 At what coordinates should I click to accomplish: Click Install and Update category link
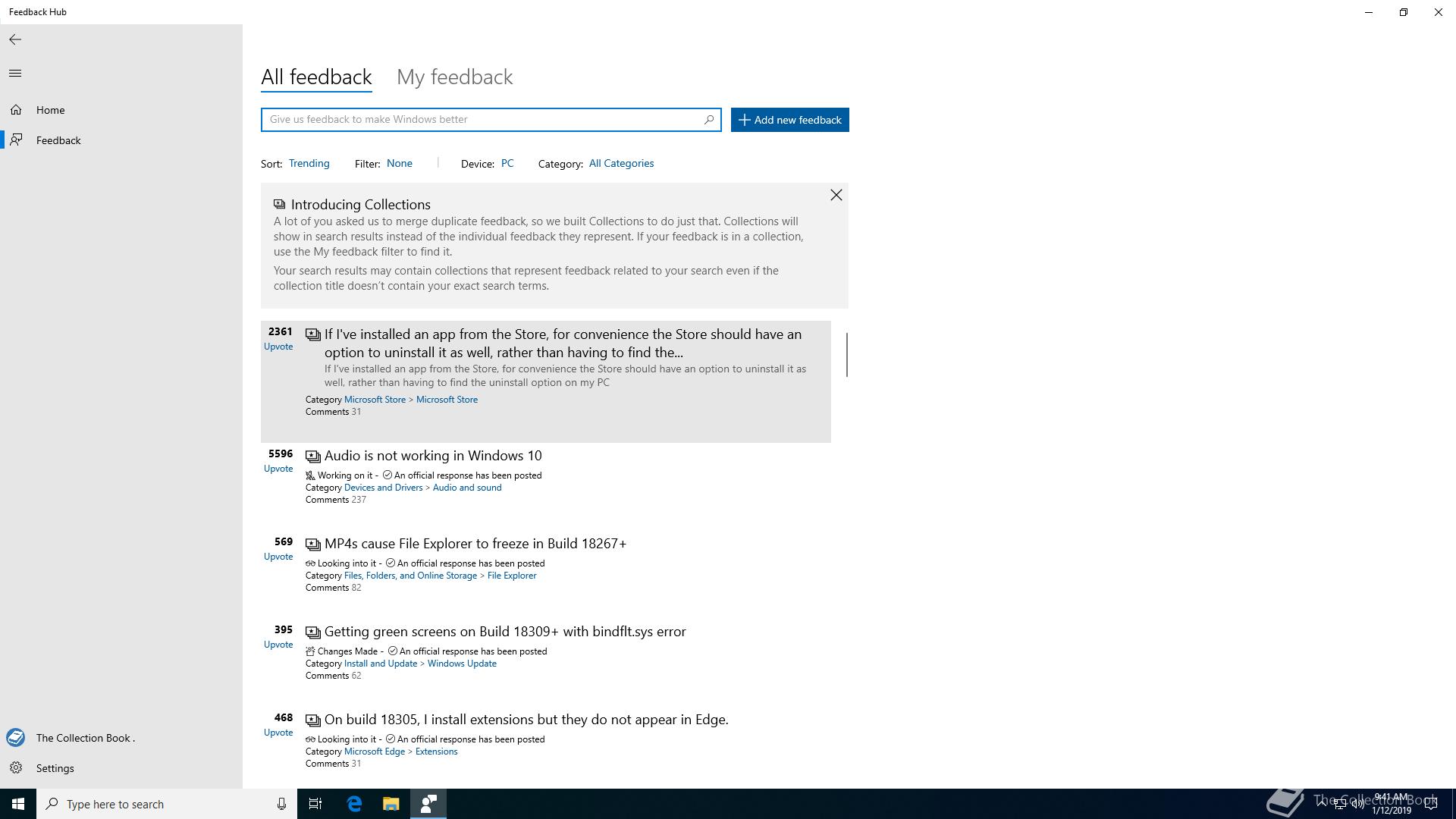[381, 664]
